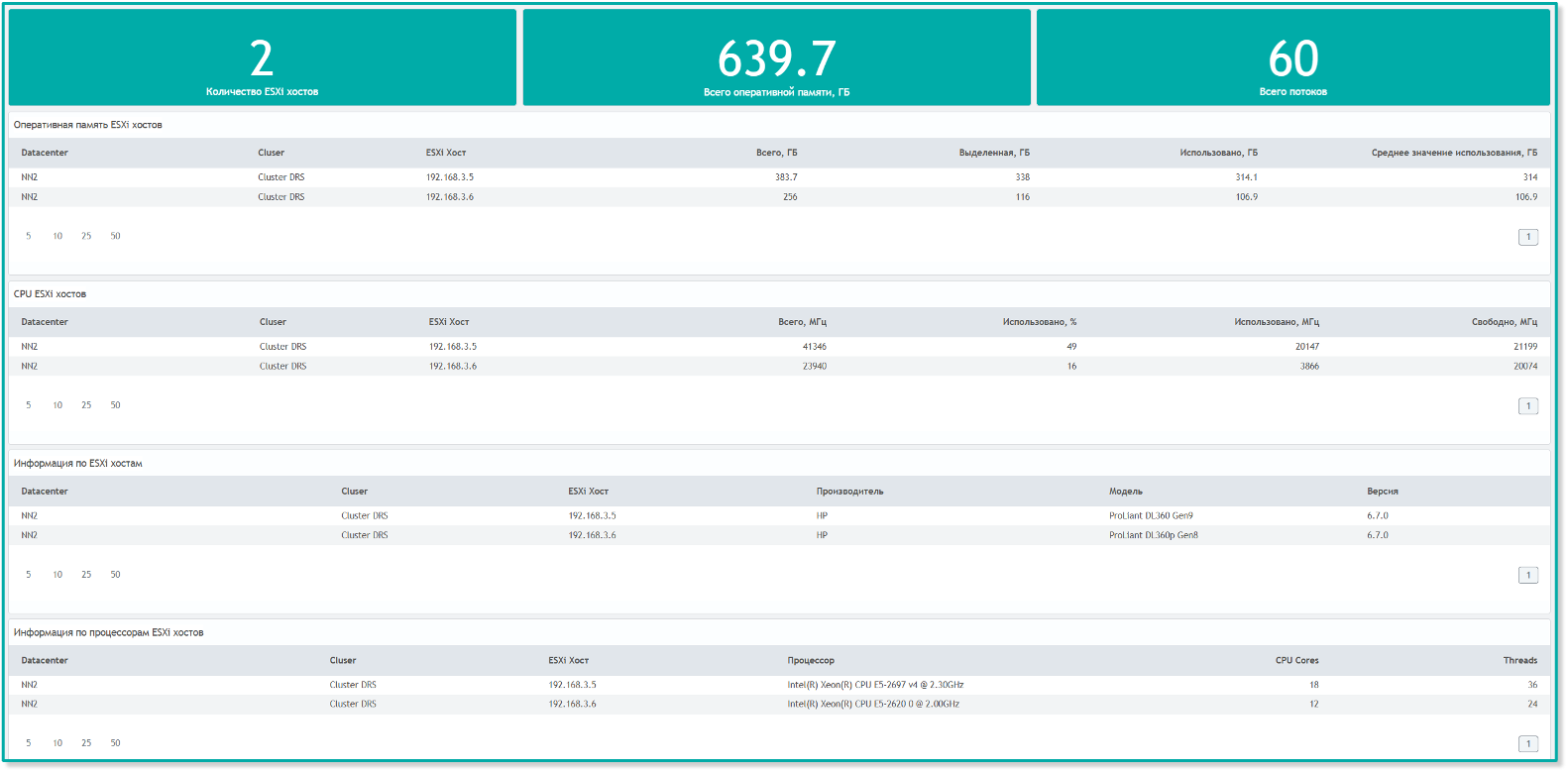Screen dimensions: 1568x773
Task: Set page size to 50 in RAM table
Action: pos(115,236)
